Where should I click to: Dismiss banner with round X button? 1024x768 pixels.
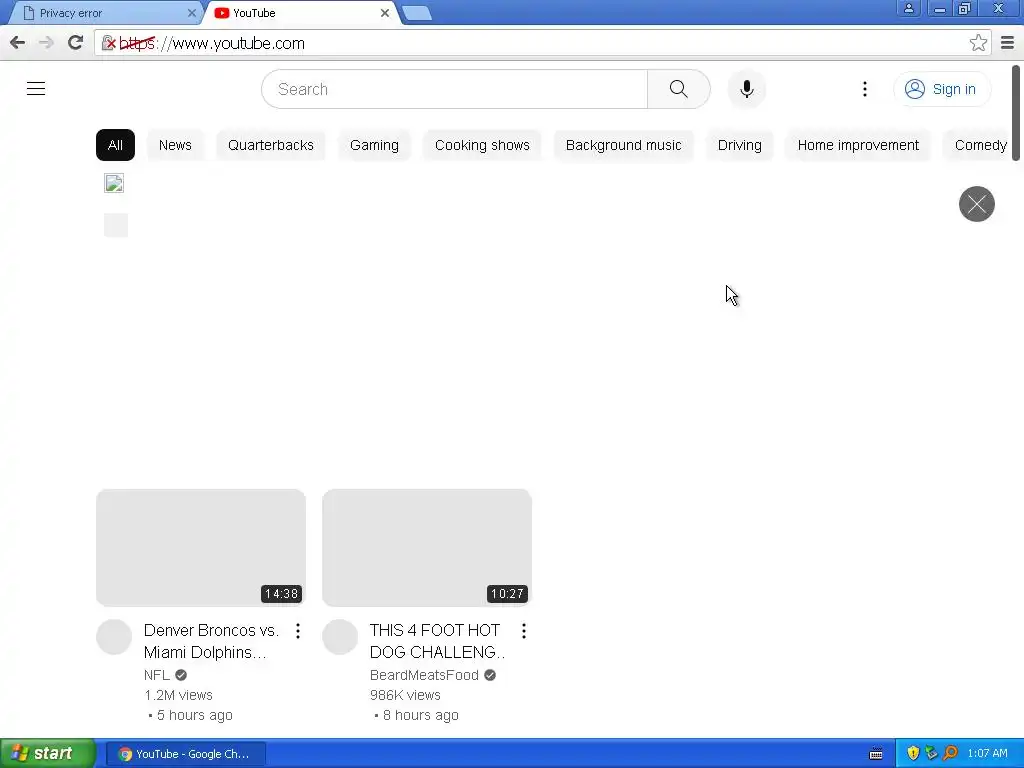click(976, 204)
